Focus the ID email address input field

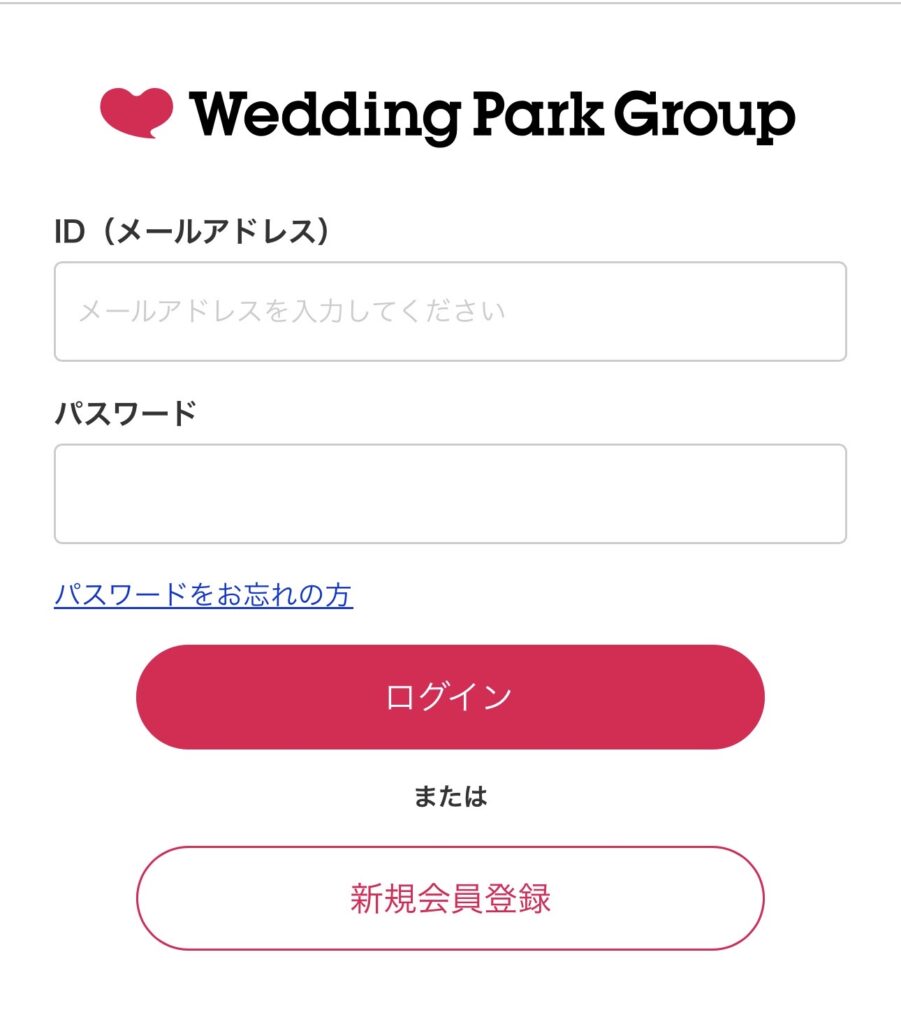click(450, 311)
